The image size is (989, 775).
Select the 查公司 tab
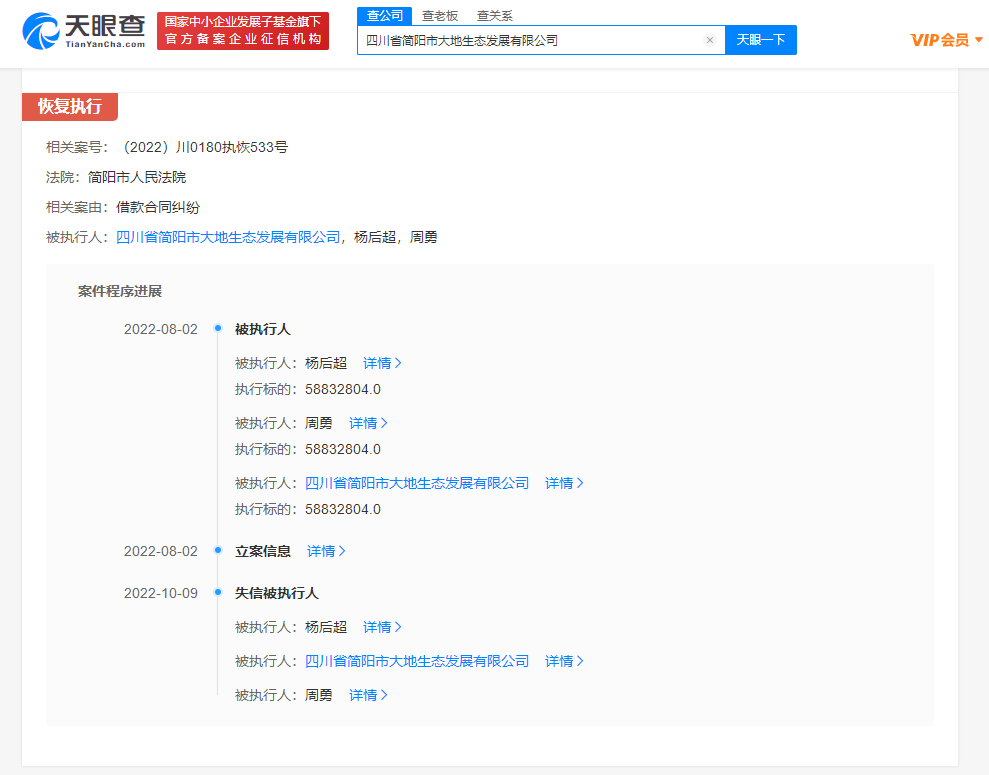pyautogui.click(x=384, y=16)
